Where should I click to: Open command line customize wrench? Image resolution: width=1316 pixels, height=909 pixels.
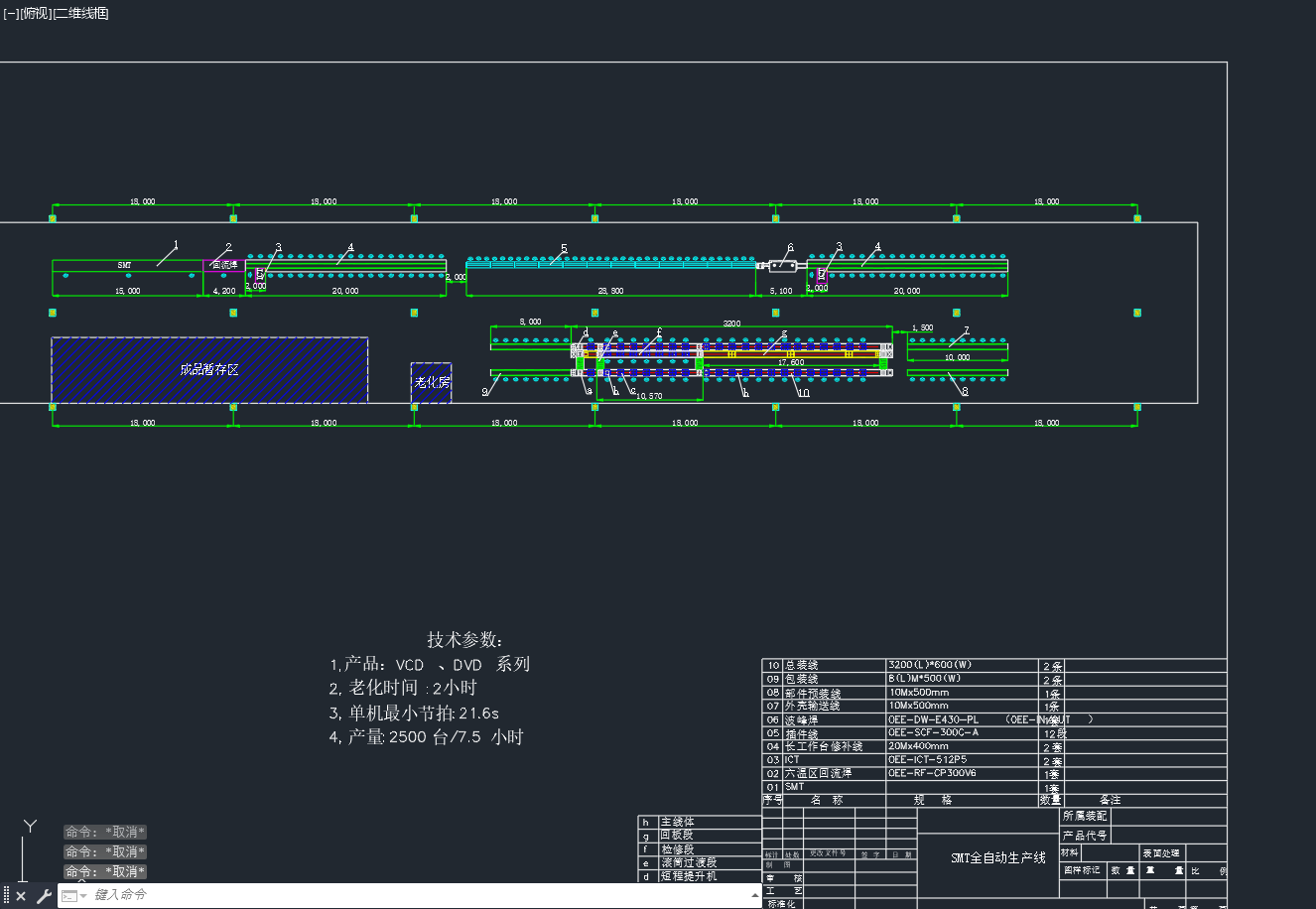[44, 896]
